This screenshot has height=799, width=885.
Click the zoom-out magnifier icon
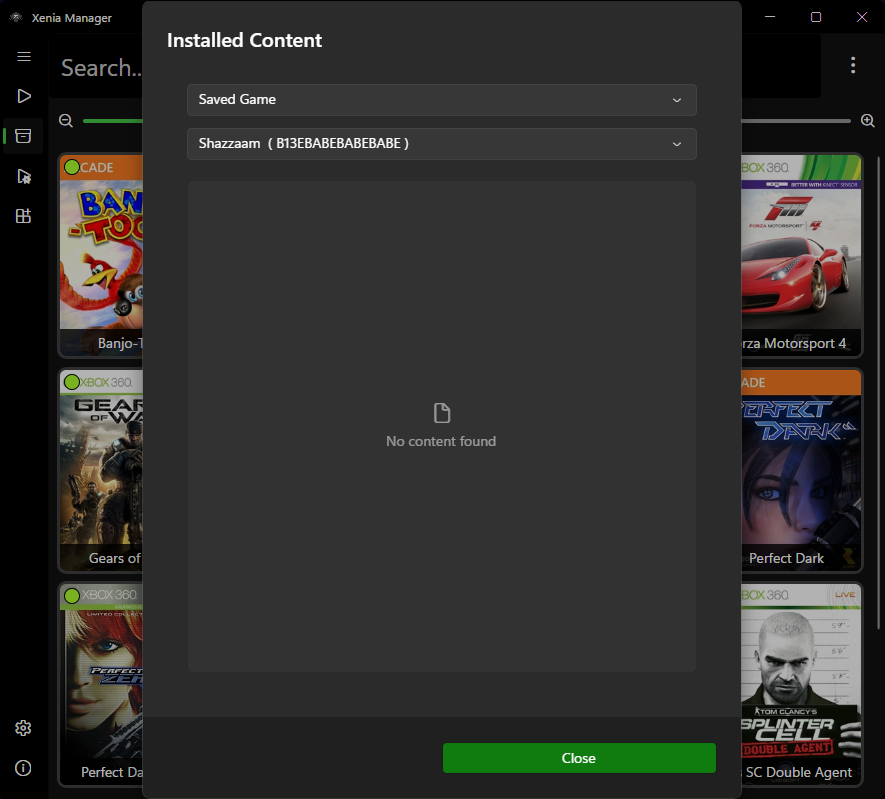[x=65, y=120]
